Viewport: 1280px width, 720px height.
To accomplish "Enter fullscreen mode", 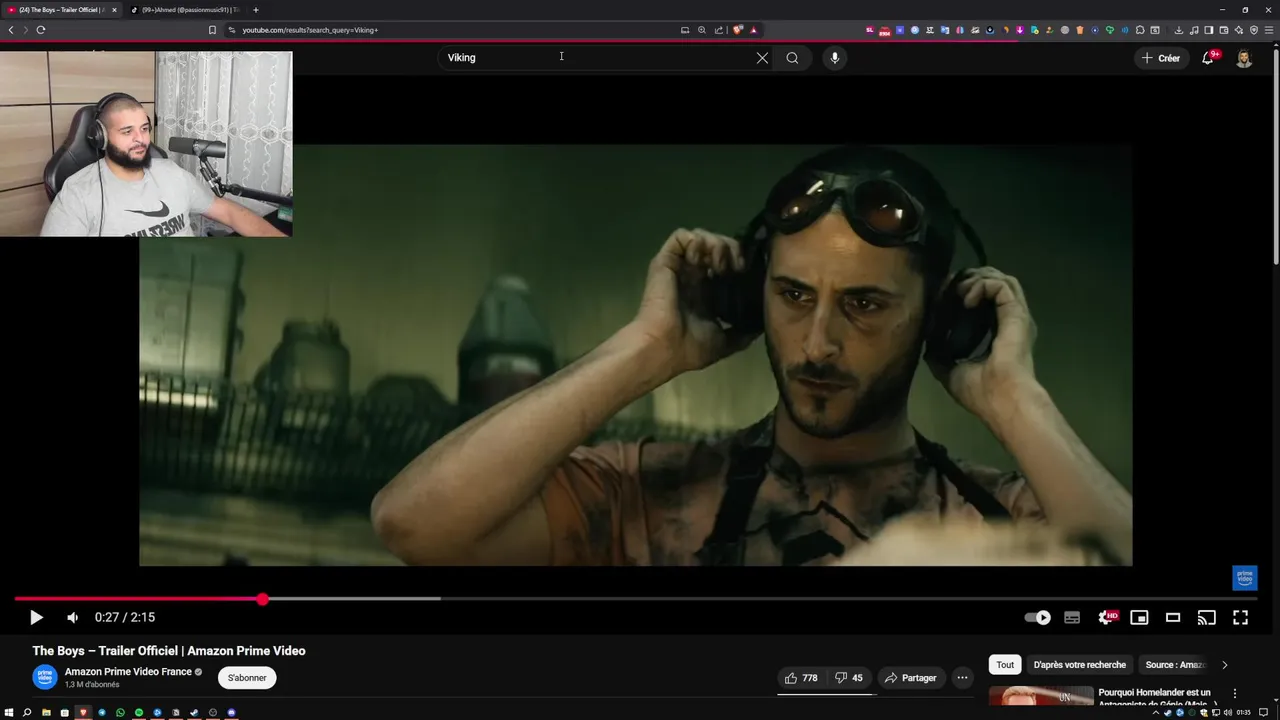I will pyautogui.click(x=1240, y=618).
